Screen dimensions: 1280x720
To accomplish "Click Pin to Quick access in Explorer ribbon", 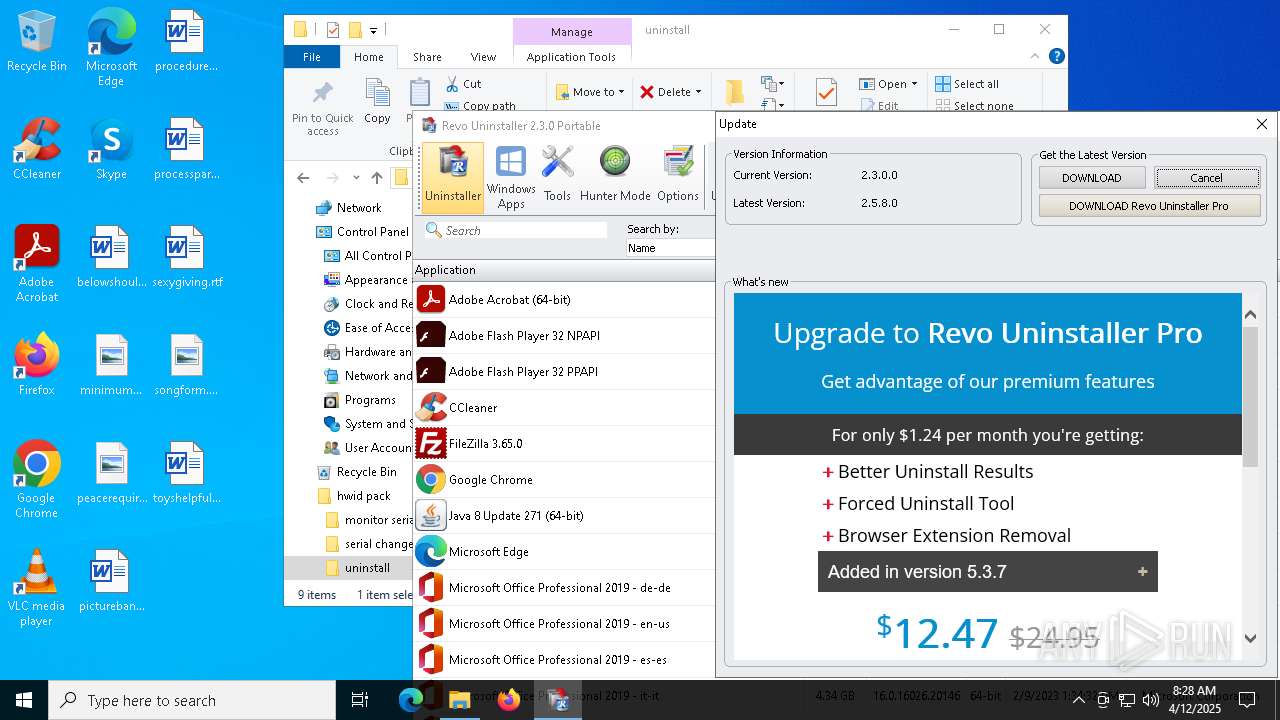I will pyautogui.click(x=322, y=108).
